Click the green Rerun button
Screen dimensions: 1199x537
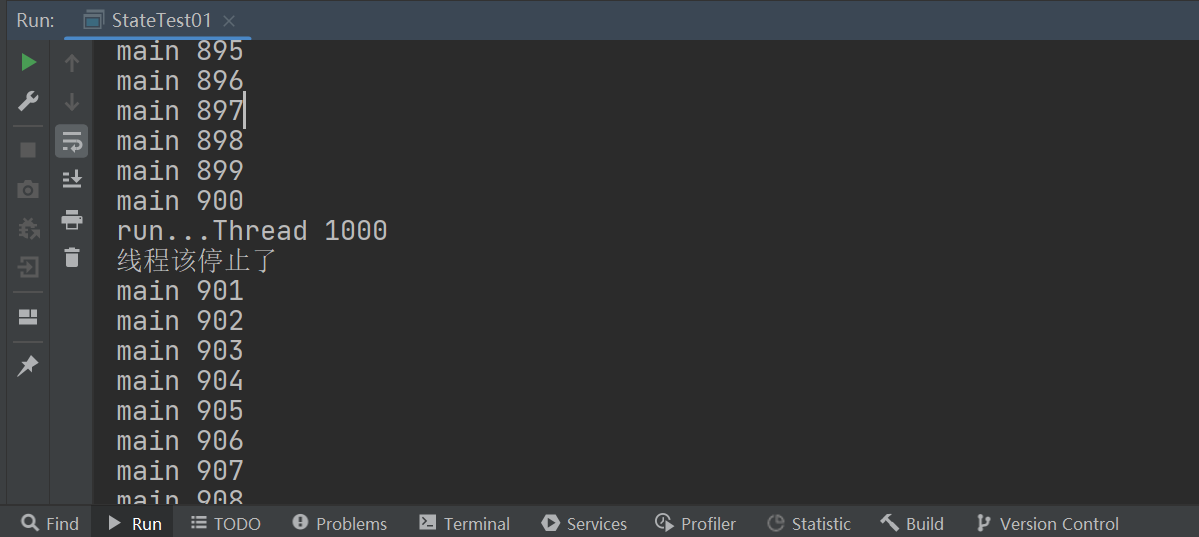coord(28,63)
